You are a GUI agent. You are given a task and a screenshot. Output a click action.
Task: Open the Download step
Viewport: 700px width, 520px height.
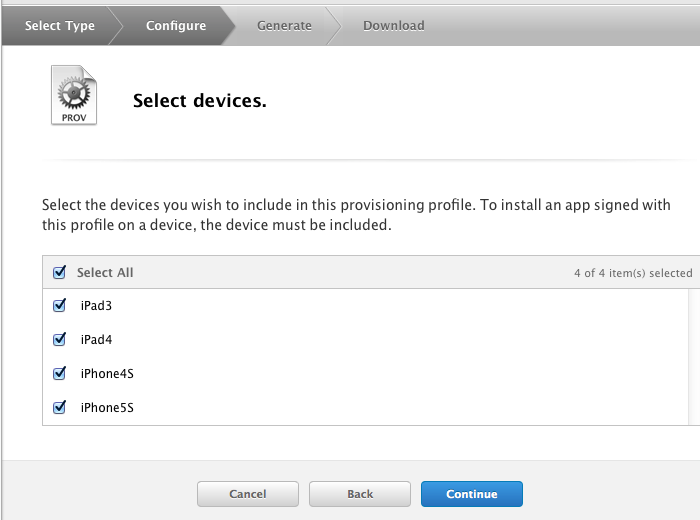[x=394, y=25]
